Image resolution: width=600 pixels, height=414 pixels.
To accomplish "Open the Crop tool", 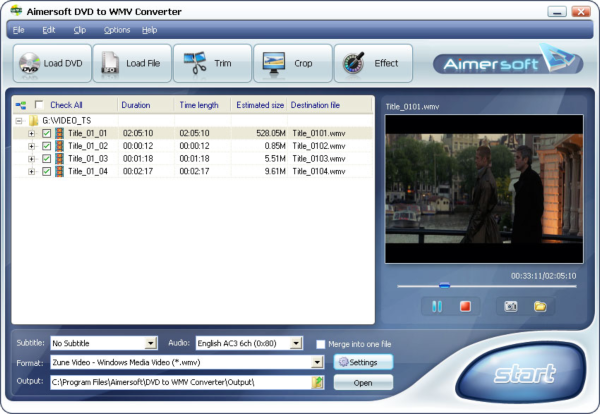I will coord(291,64).
